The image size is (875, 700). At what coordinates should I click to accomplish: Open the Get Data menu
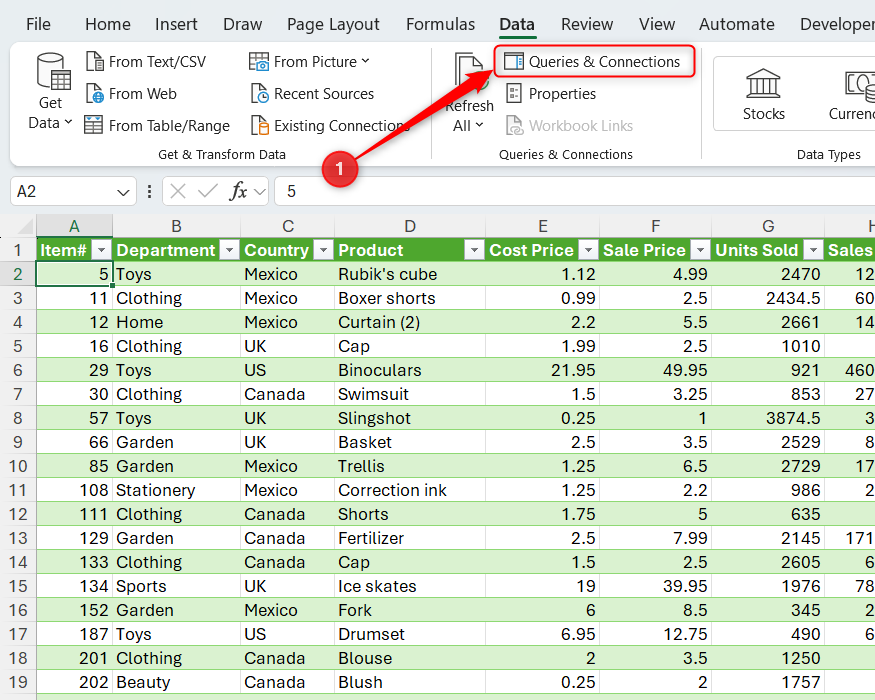coord(50,92)
